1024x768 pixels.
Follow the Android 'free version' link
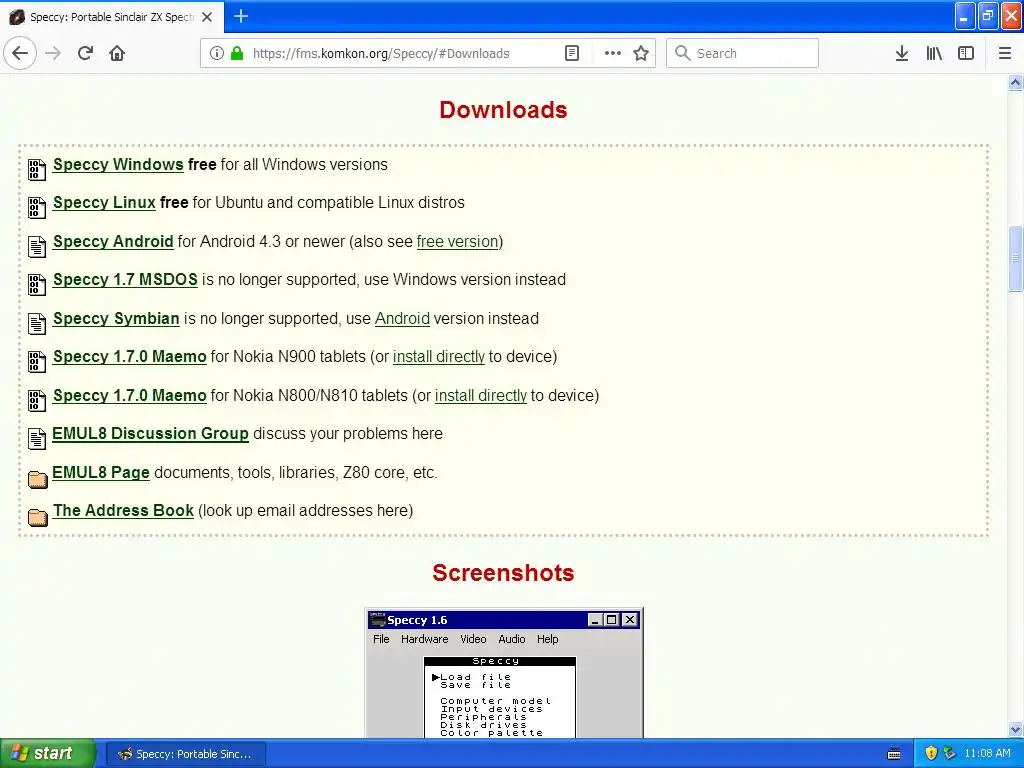pos(457,242)
